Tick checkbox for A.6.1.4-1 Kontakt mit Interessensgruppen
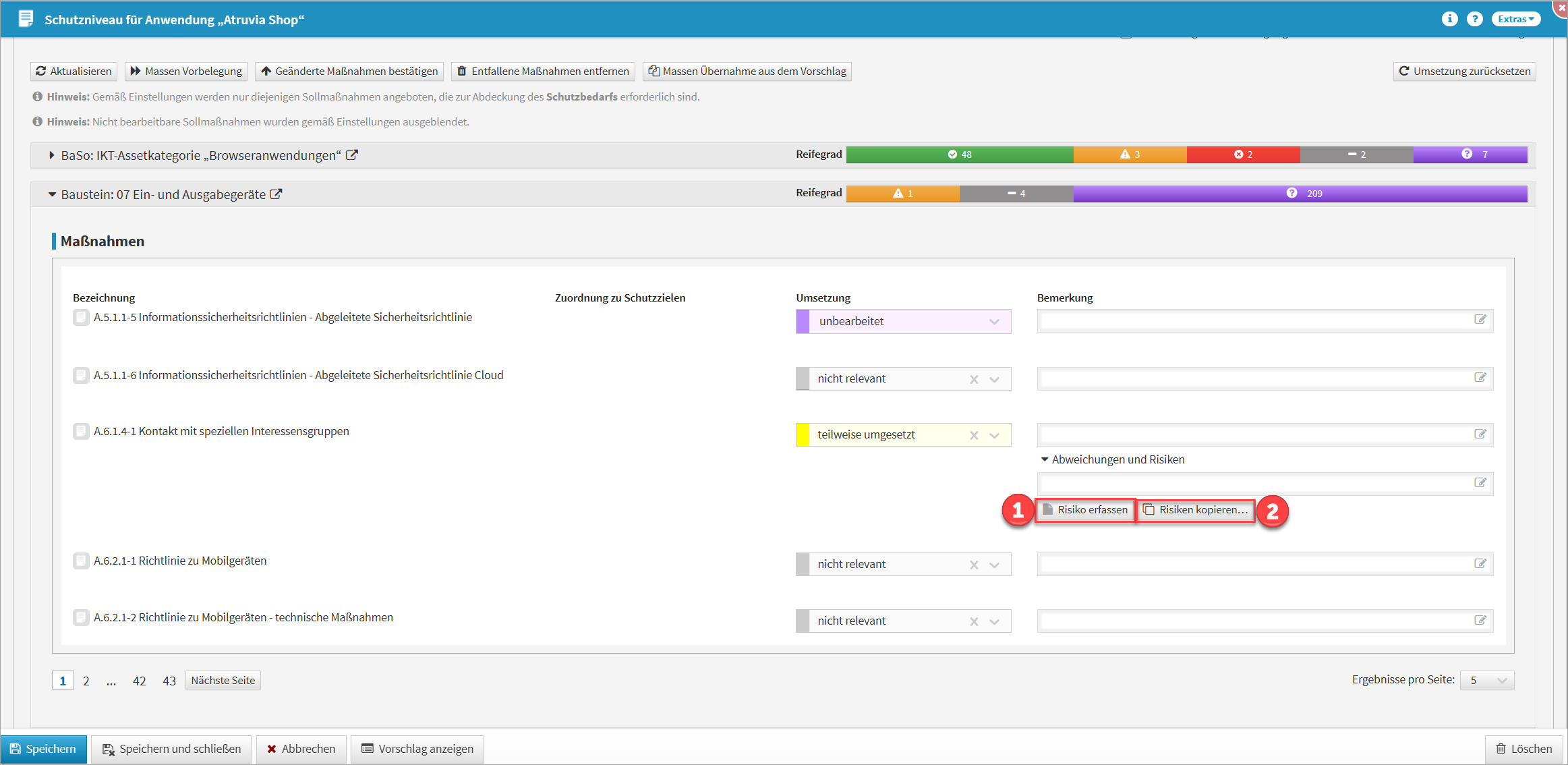The width and height of the screenshot is (1568, 765). click(x=81, y=431)
